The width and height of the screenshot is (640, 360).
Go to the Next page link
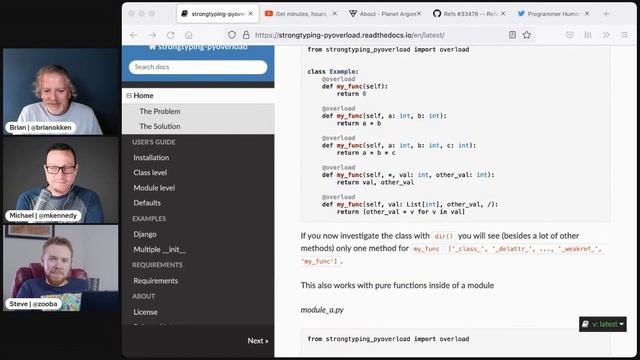click(x=258, y=340)
